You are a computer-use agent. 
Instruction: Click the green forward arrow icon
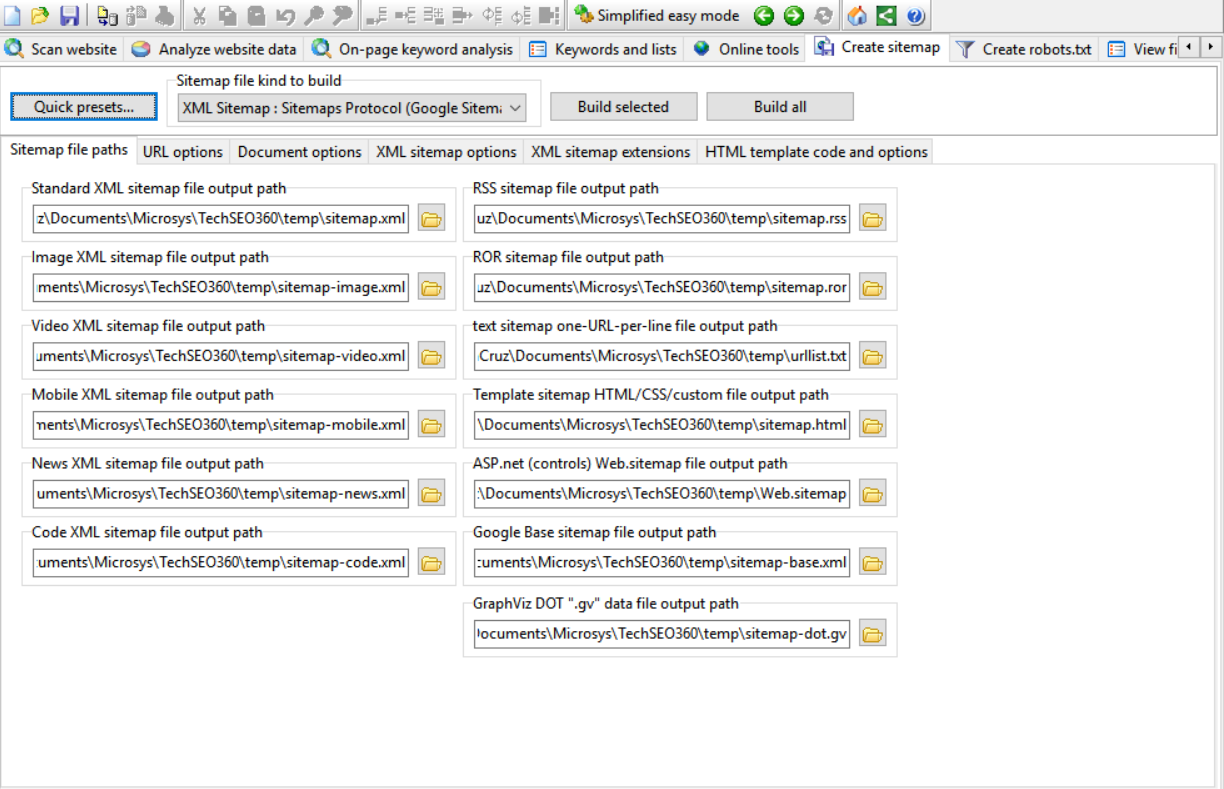(x=793, y=15)
